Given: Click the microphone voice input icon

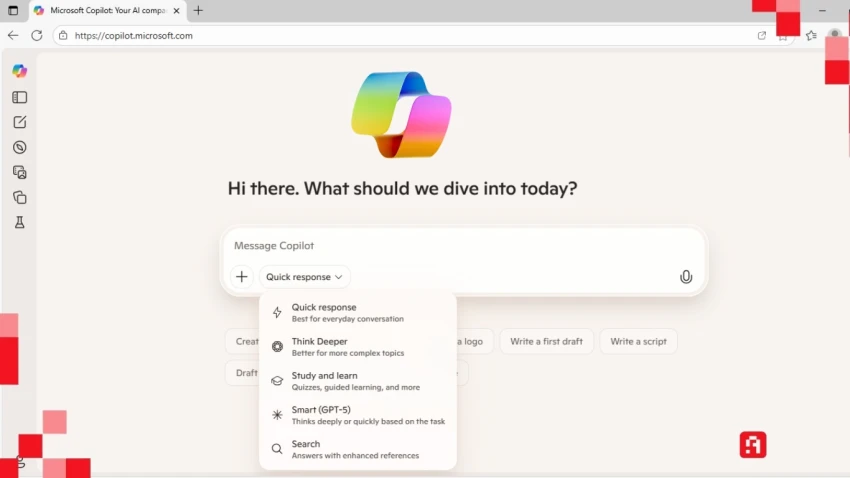Looking at the screenshot, I should 686,277.
